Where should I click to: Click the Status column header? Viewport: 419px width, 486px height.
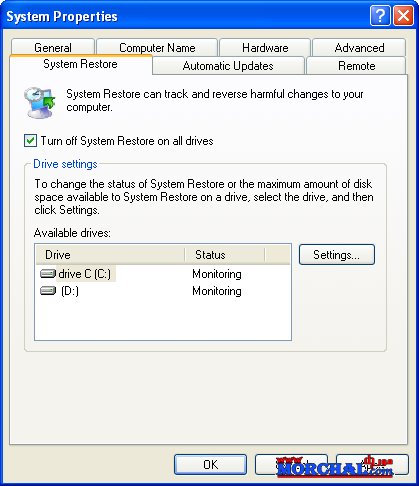coord(225,255)
